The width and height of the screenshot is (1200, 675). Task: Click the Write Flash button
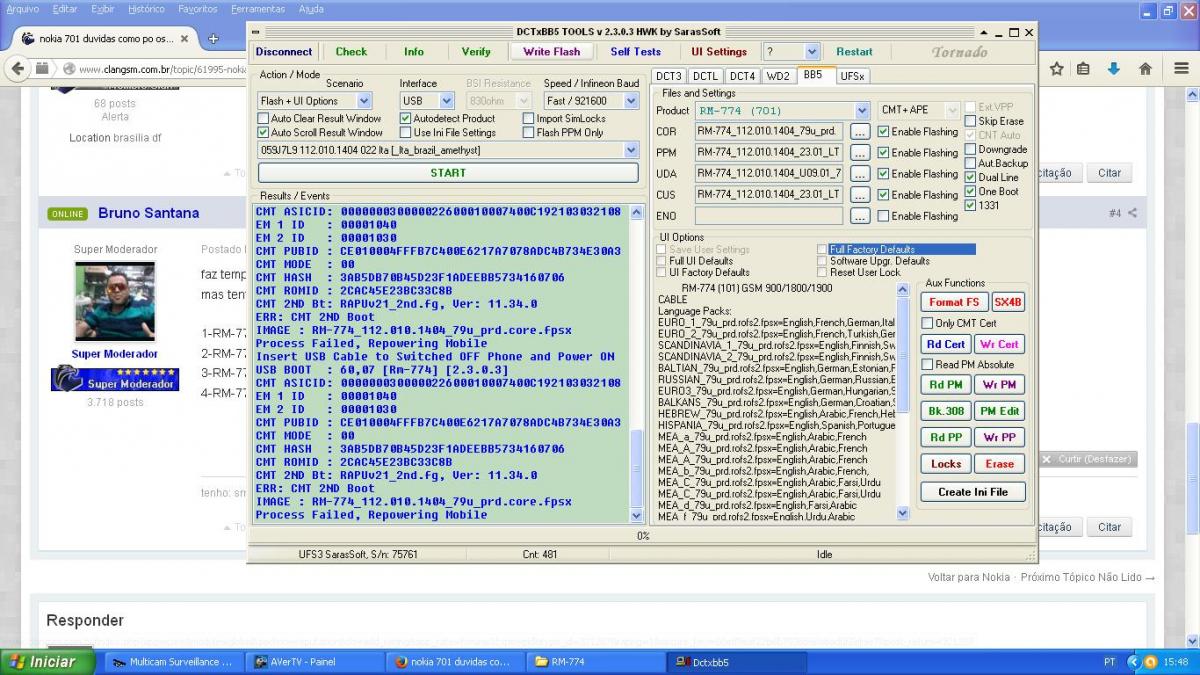(x=552, y=52)
